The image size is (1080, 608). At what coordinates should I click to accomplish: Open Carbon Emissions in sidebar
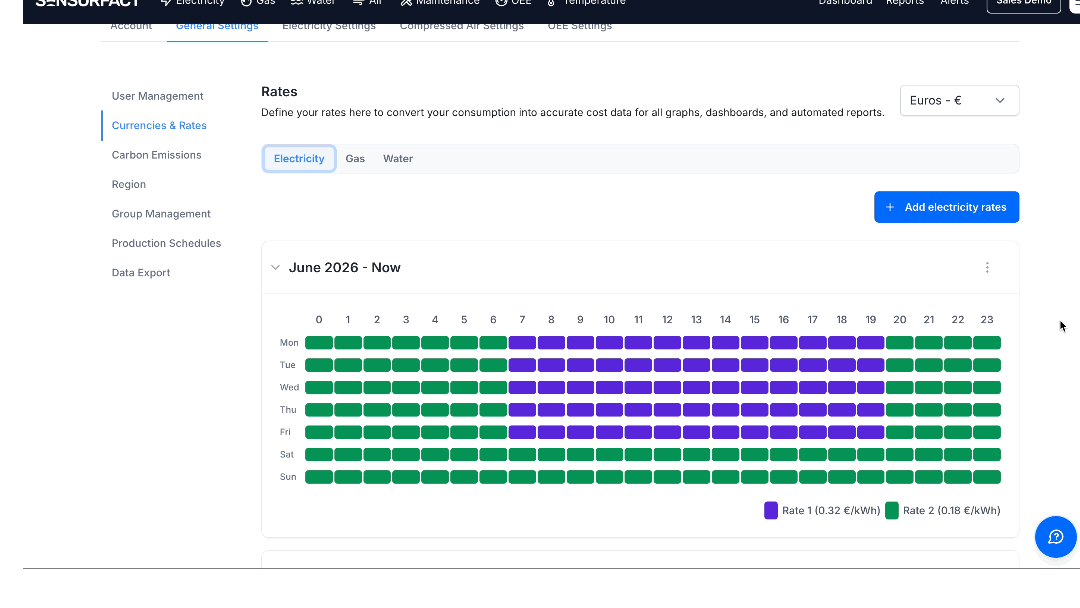(x=156, y=155)
